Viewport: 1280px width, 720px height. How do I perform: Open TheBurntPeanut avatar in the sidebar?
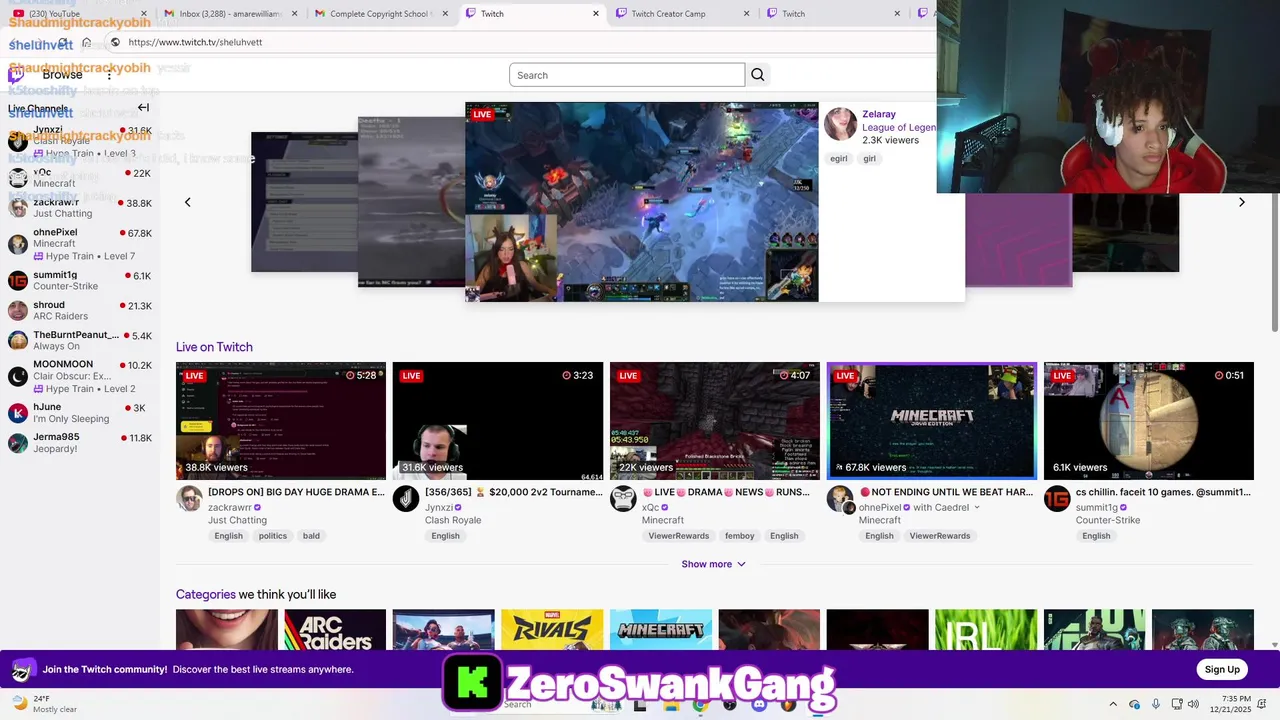(18, 341)
